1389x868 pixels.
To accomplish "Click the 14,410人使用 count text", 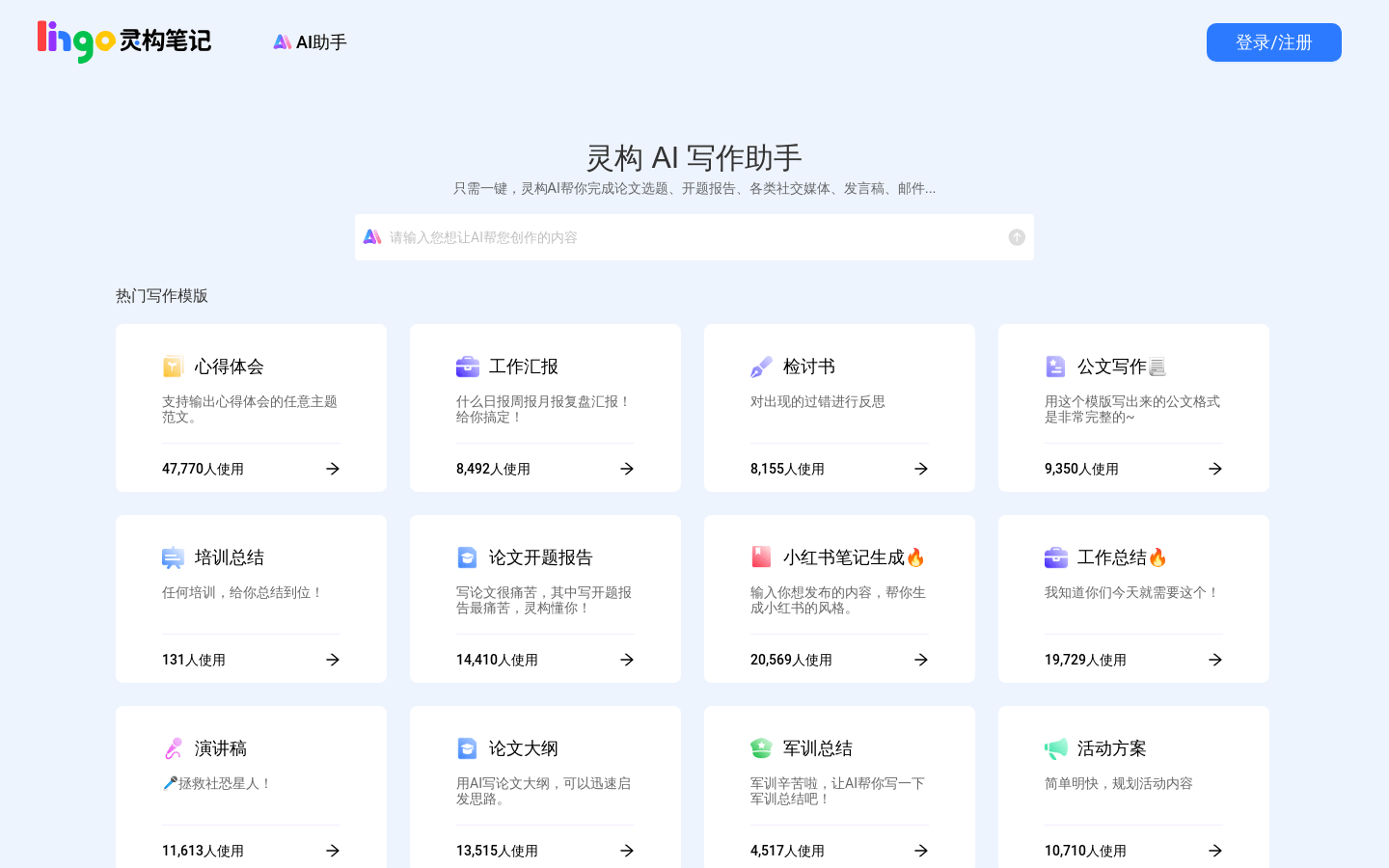I will coord(497,660).
